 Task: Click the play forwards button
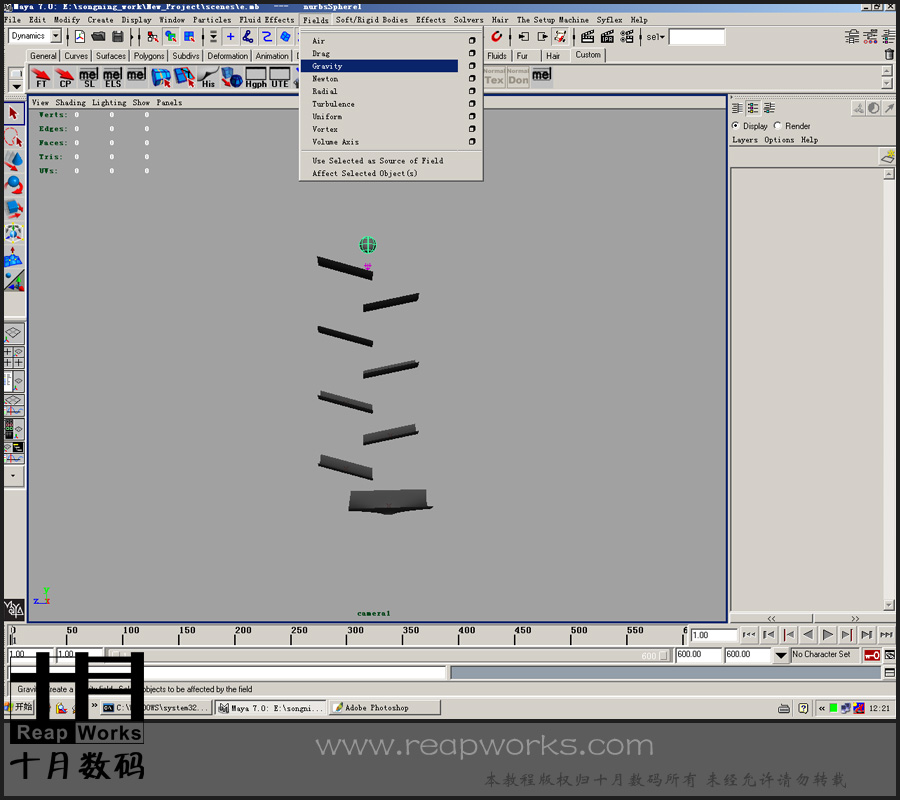tap(828, 635)
